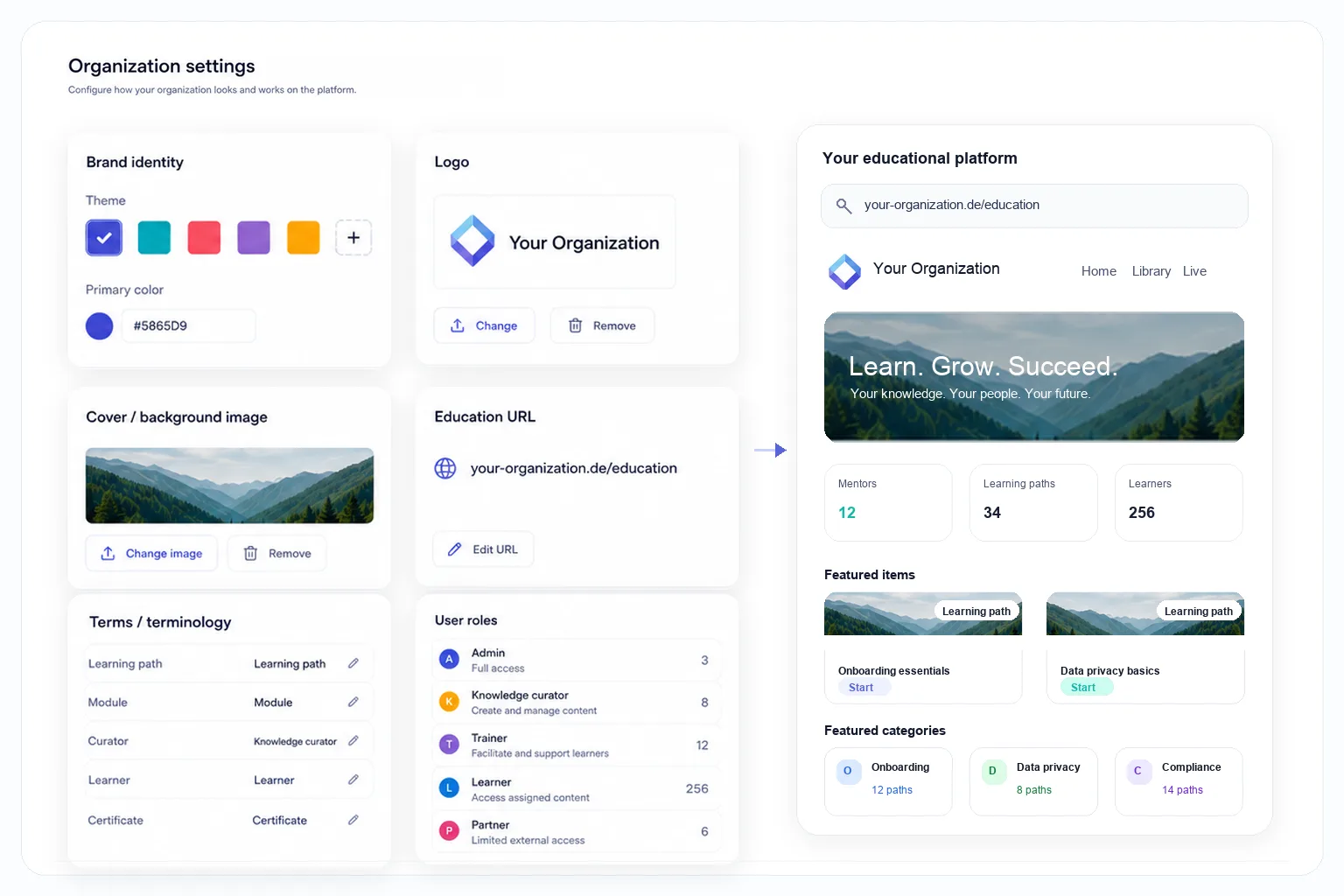Viewport: 1344px width, 896px height.
Task: Pick the orange theme swatch
Action: tap(304, 237)
